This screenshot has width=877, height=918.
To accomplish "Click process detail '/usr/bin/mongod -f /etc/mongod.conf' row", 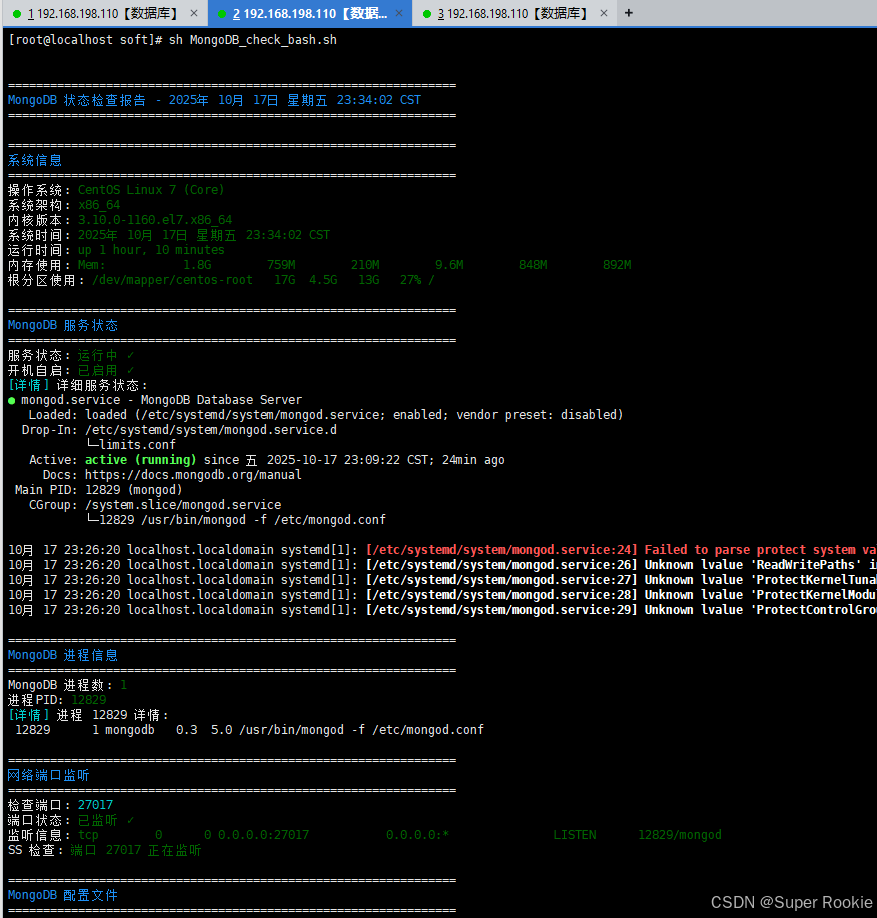I will point(249,730).
